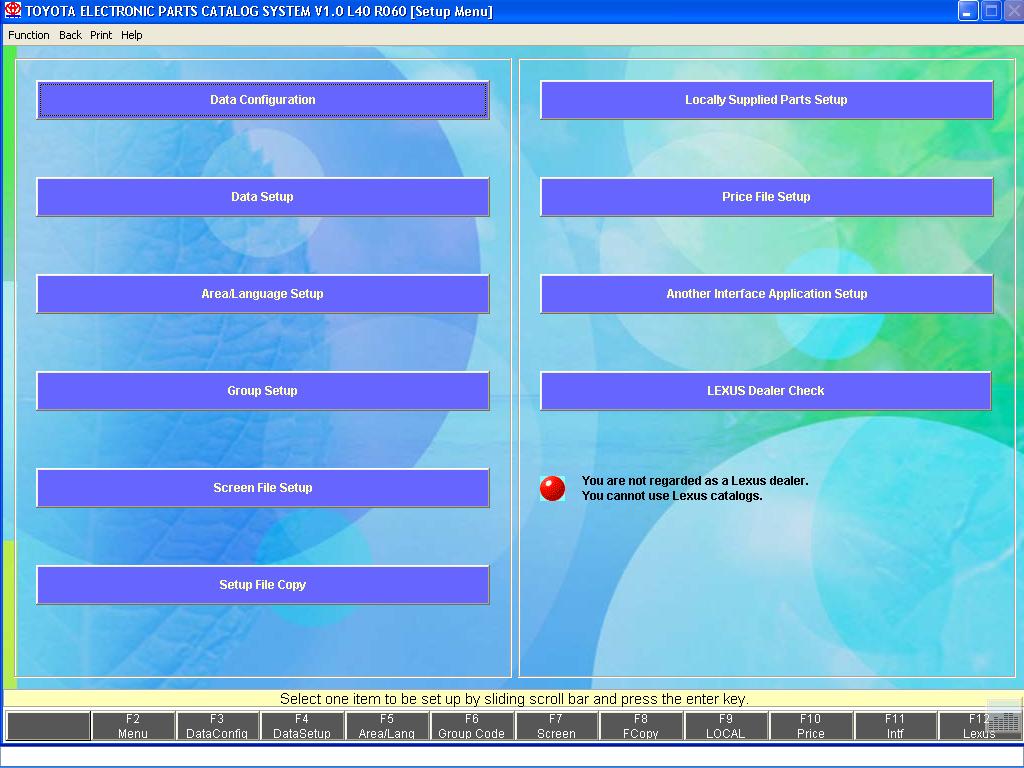Click the Toyota logo icon in title bar

point(12,11)
